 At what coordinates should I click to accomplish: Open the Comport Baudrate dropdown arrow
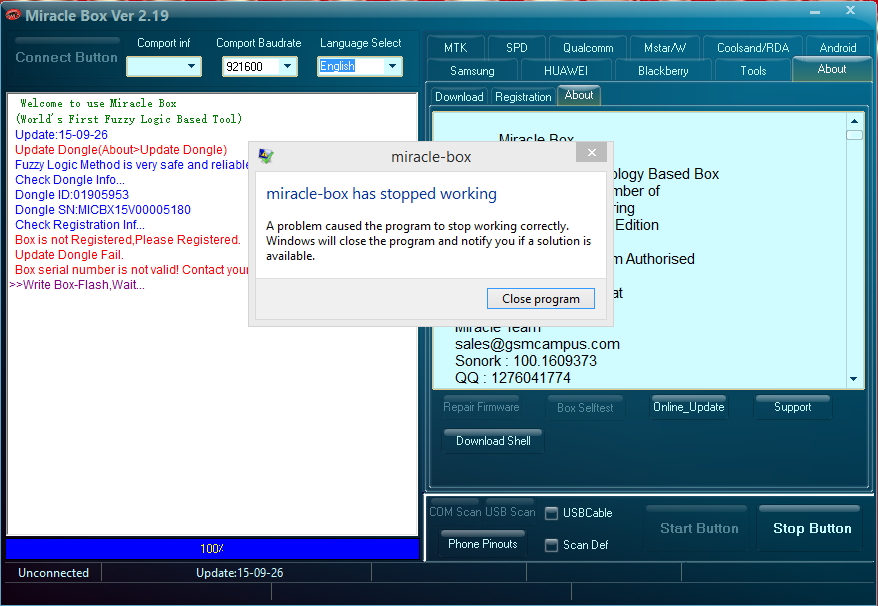tap(287, 66)
